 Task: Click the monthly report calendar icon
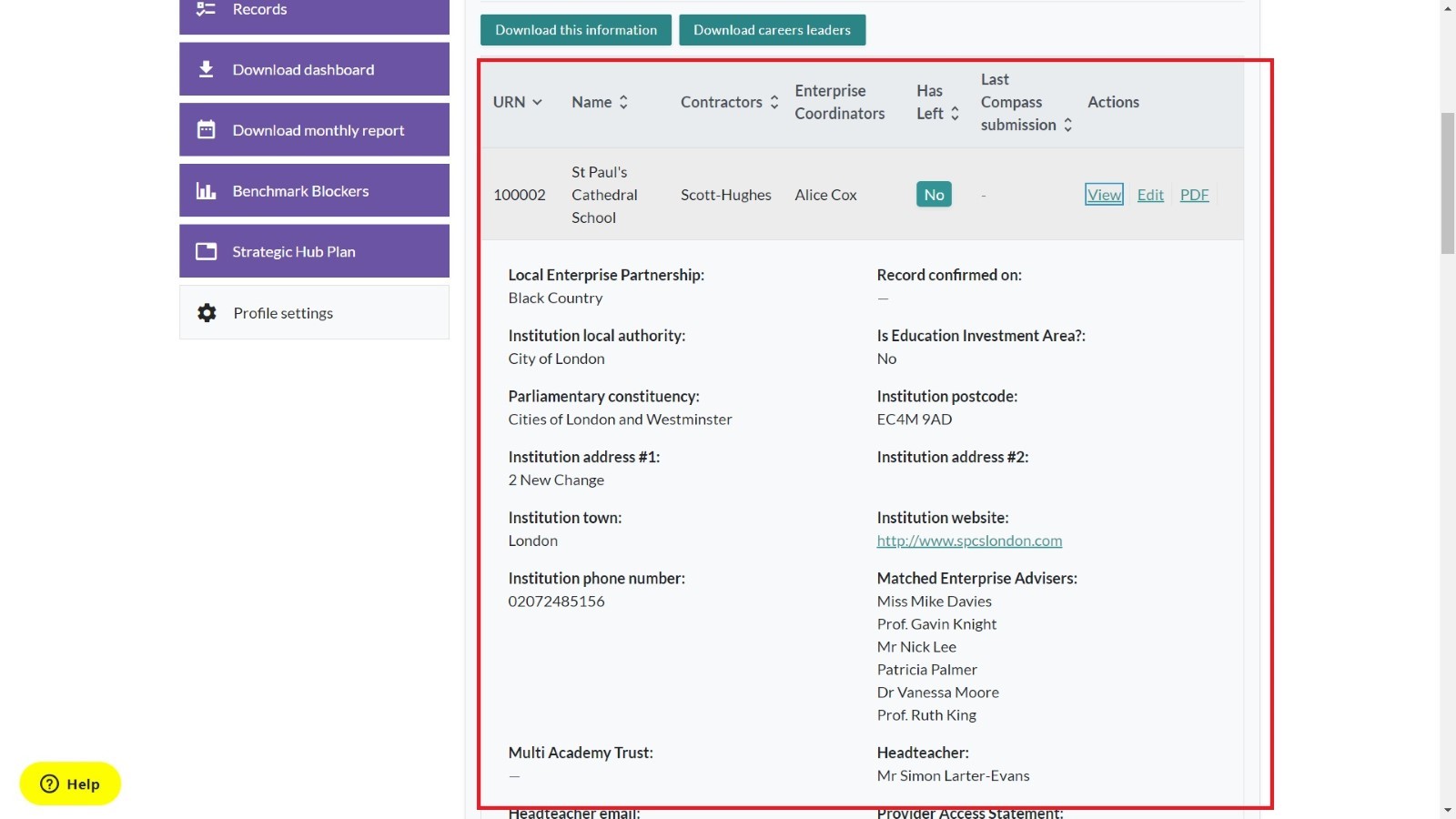pos(207,130)
